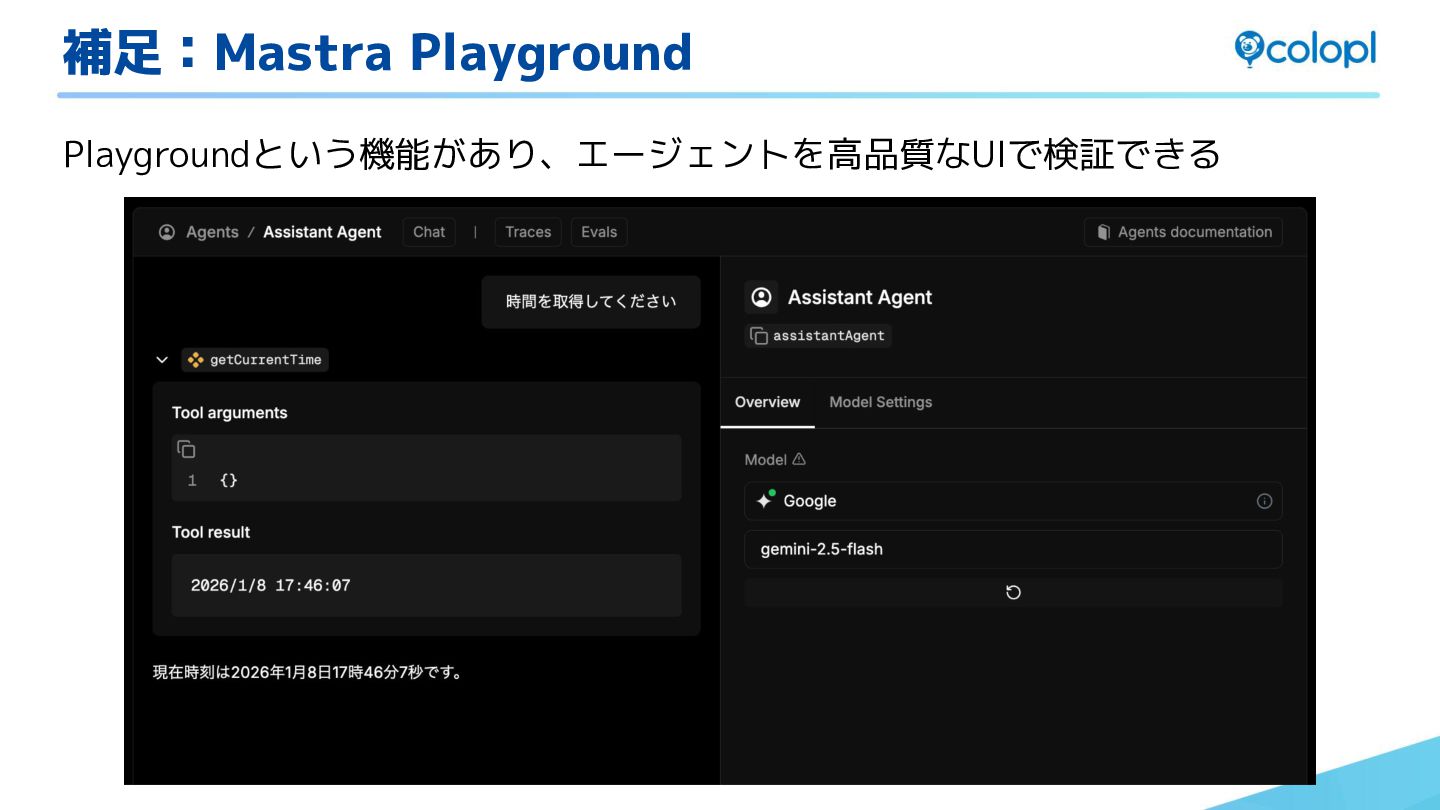The height and width of the screenshot is (810, 1440).
Task: Click the agent reply 現在時刻は2026年1月8日 text
Action: [x=308, y=672]
